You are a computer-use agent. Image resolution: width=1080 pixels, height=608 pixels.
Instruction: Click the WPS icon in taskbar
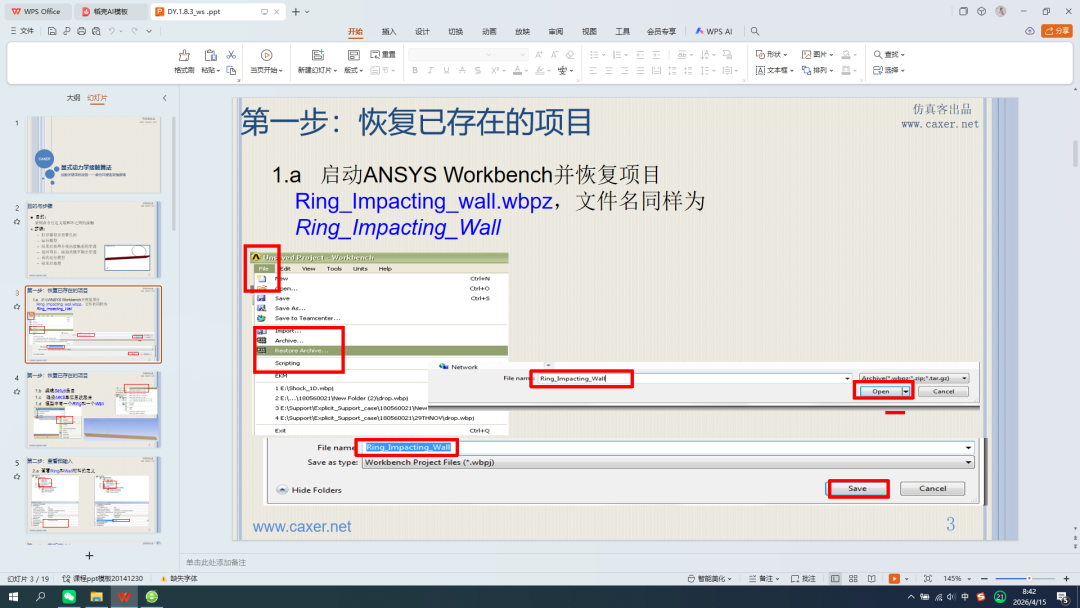[x=124, y=597]
